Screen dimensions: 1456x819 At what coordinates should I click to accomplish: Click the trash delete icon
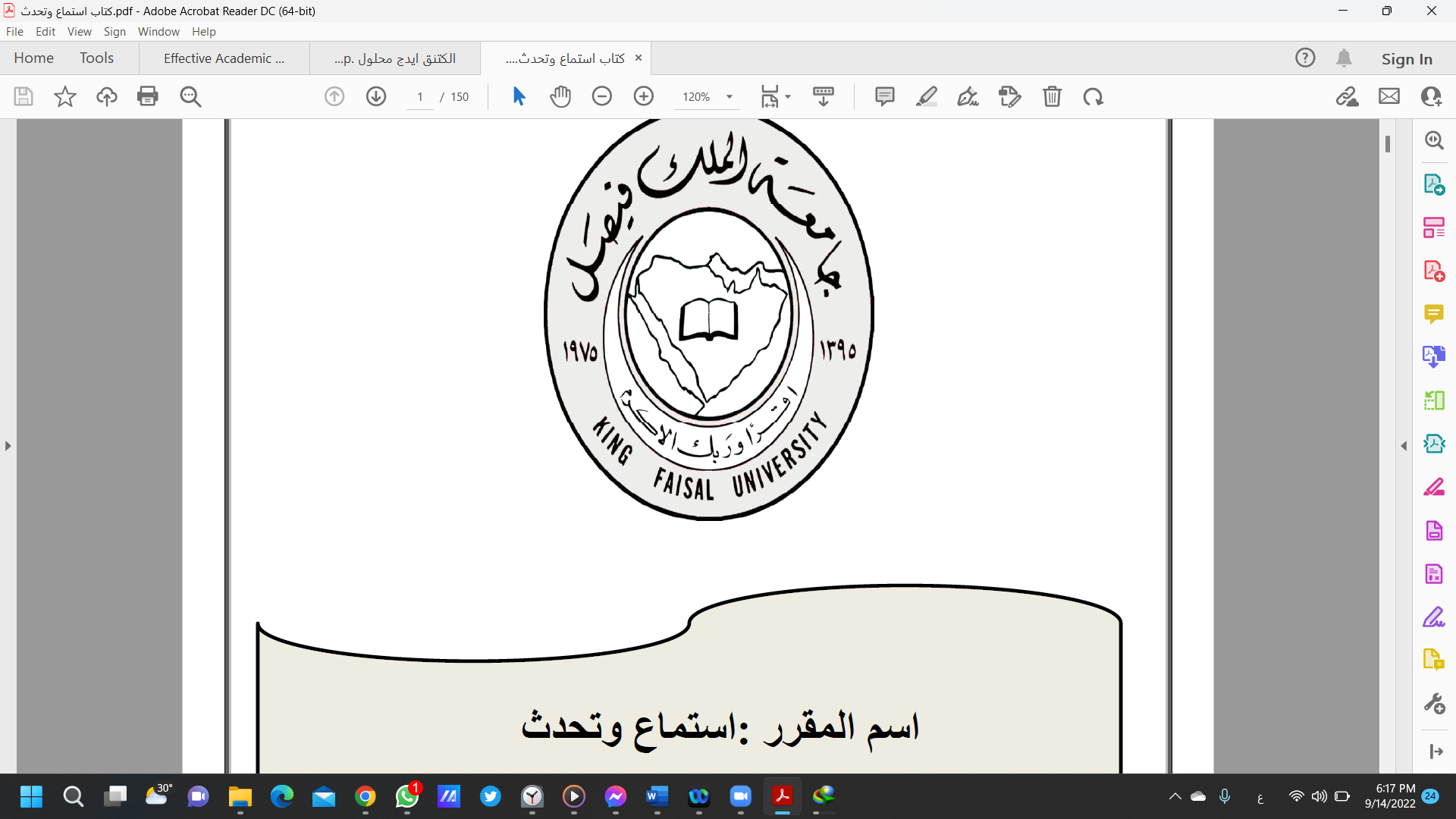(1052, 96)
